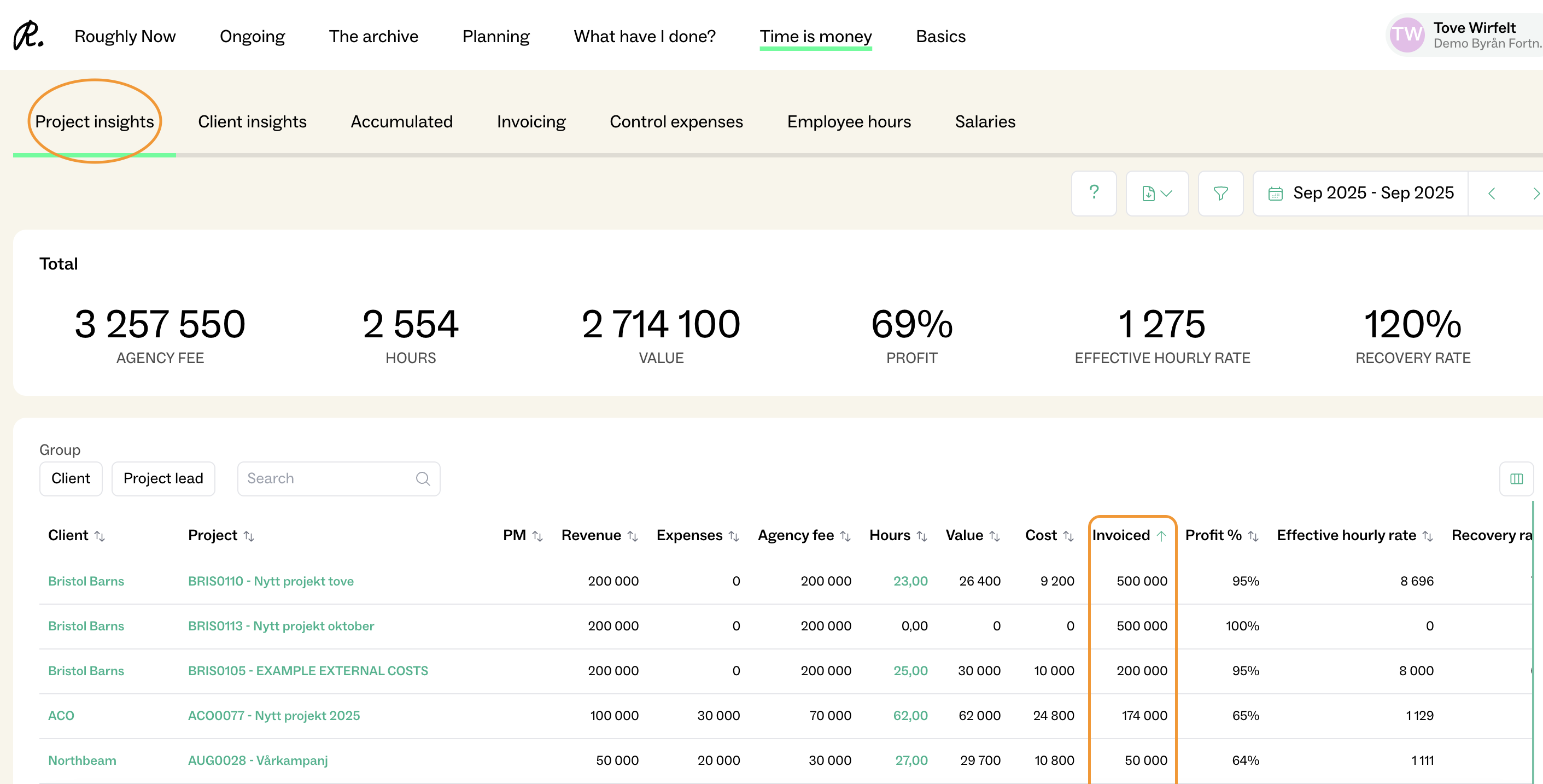The height and width of the screenshot is (784, 1543).
Task: Open BRIS0110 - Nytt projekt tove link
Action: pos(271,581)
